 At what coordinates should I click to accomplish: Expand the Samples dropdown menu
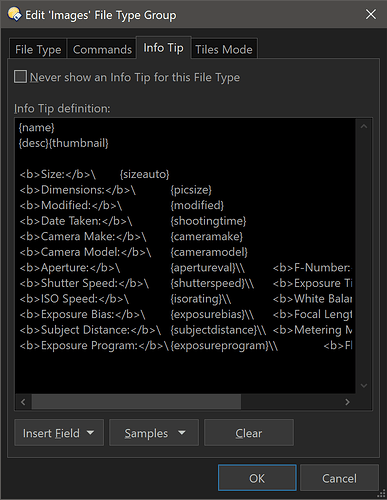(x=154, y=433)
